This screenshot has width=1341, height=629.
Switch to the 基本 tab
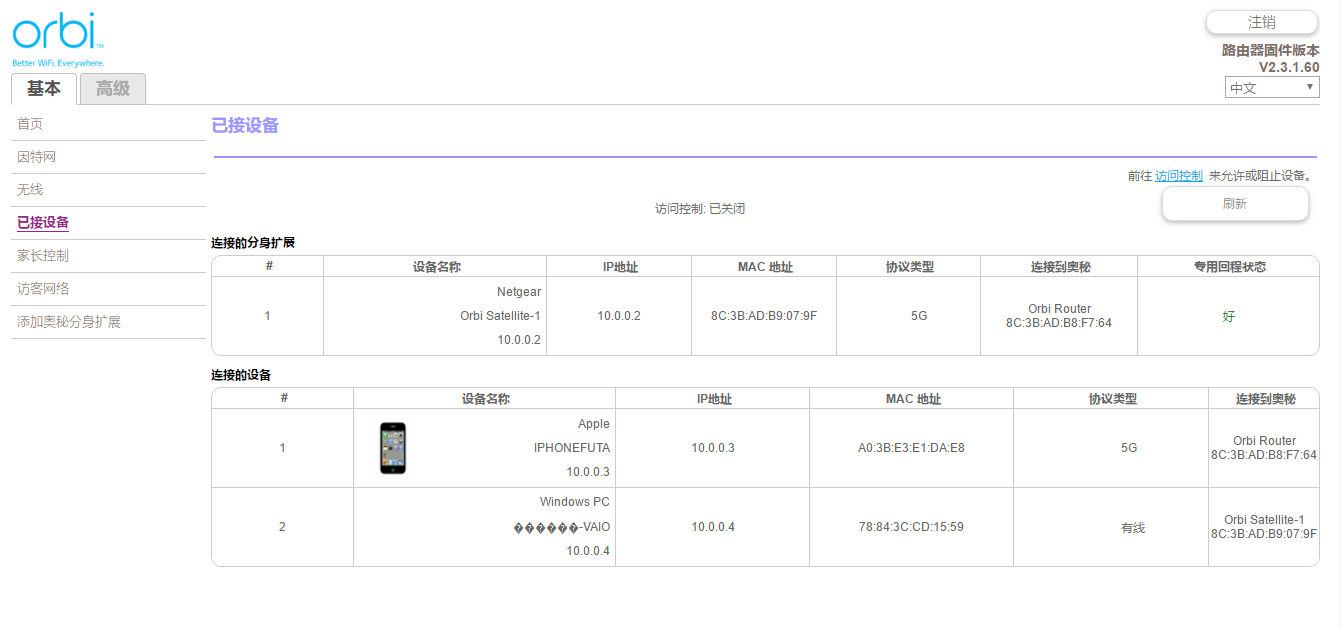pos(44,89)
